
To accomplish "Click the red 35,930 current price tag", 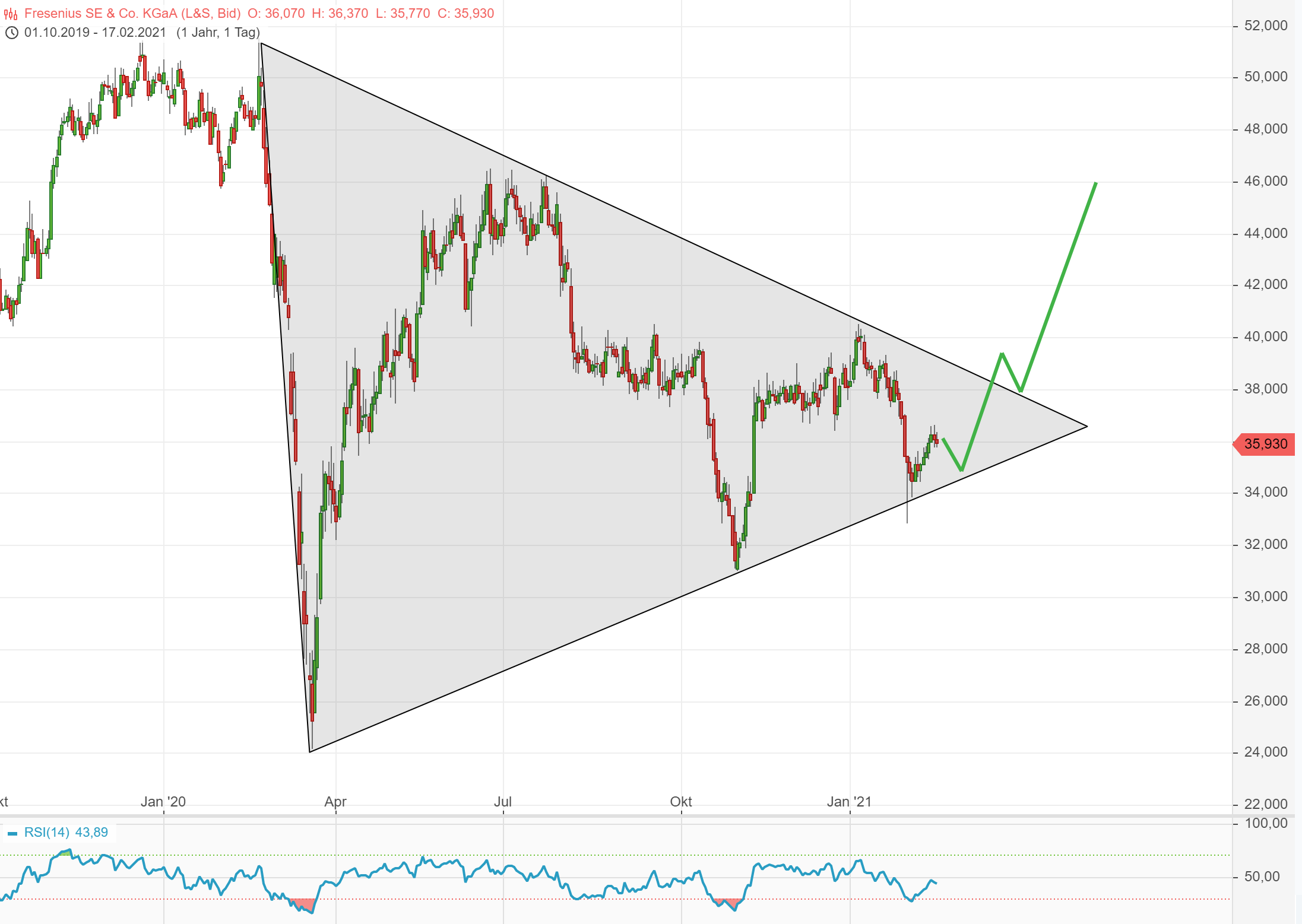I will (1265, 444).
